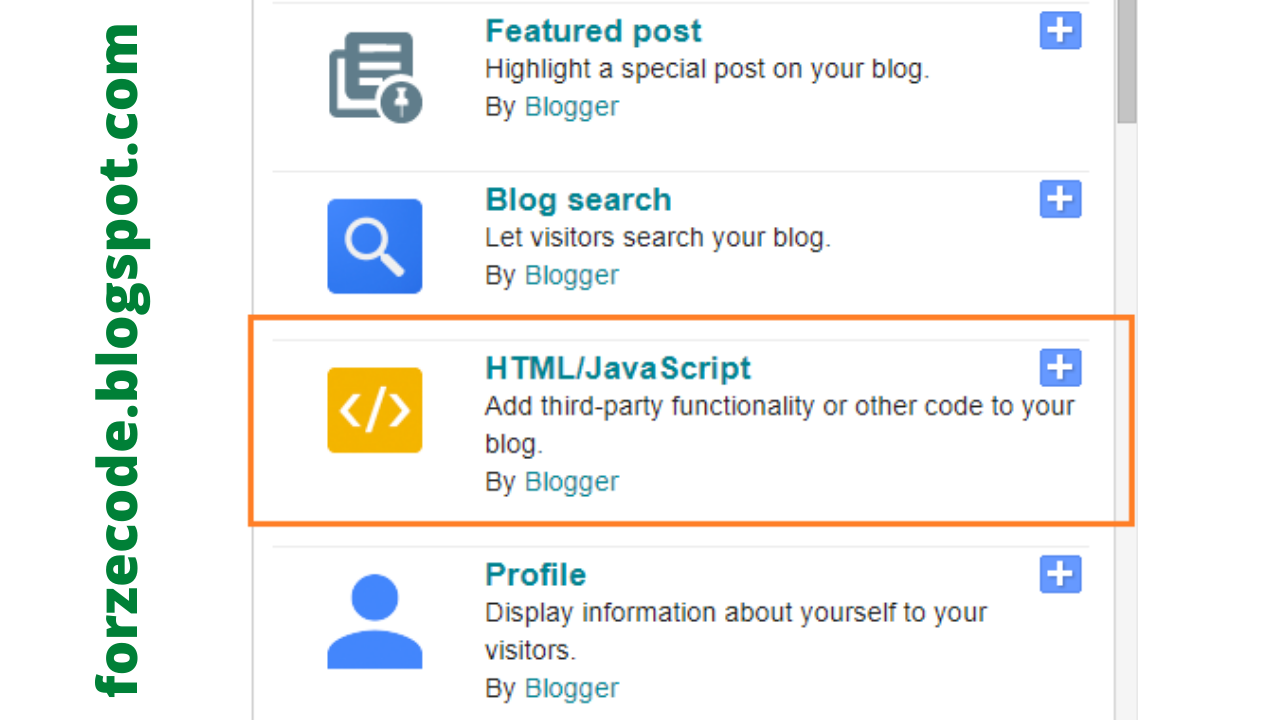This screenshot has width=1280, height=720.
Task: Click the plus icon beside Profile
Action: pos(1060,574)
